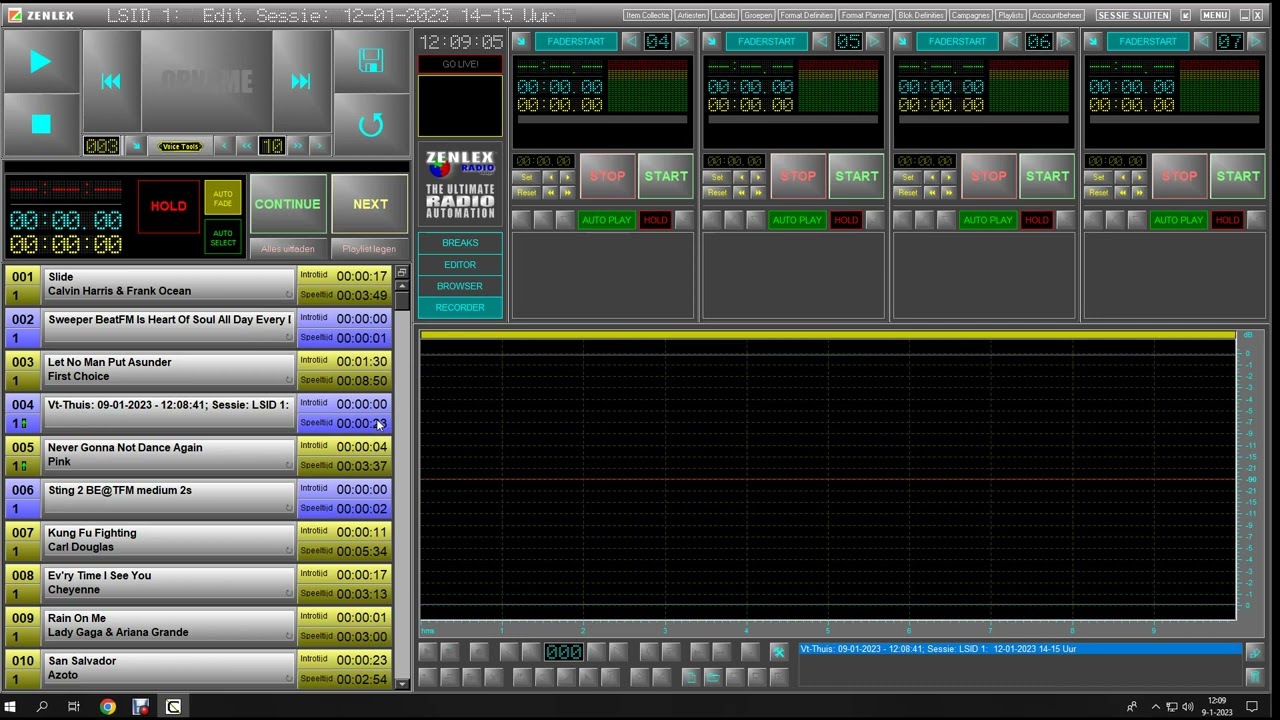Screen dimensions: 1280x720
Task: Open Format Planner in the top menu
Action: click(865, 15)
